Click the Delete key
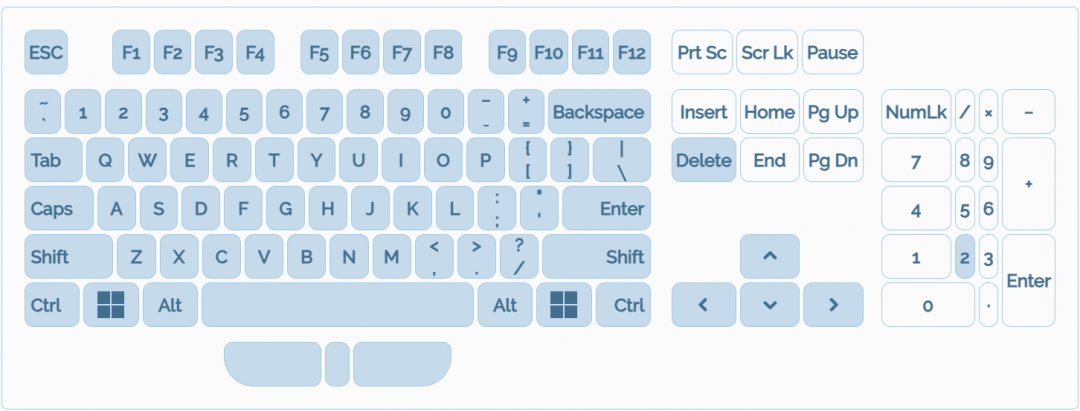The width and height of the screenshot is (1080, 411). pyautogui.click(x=703, y=160)
